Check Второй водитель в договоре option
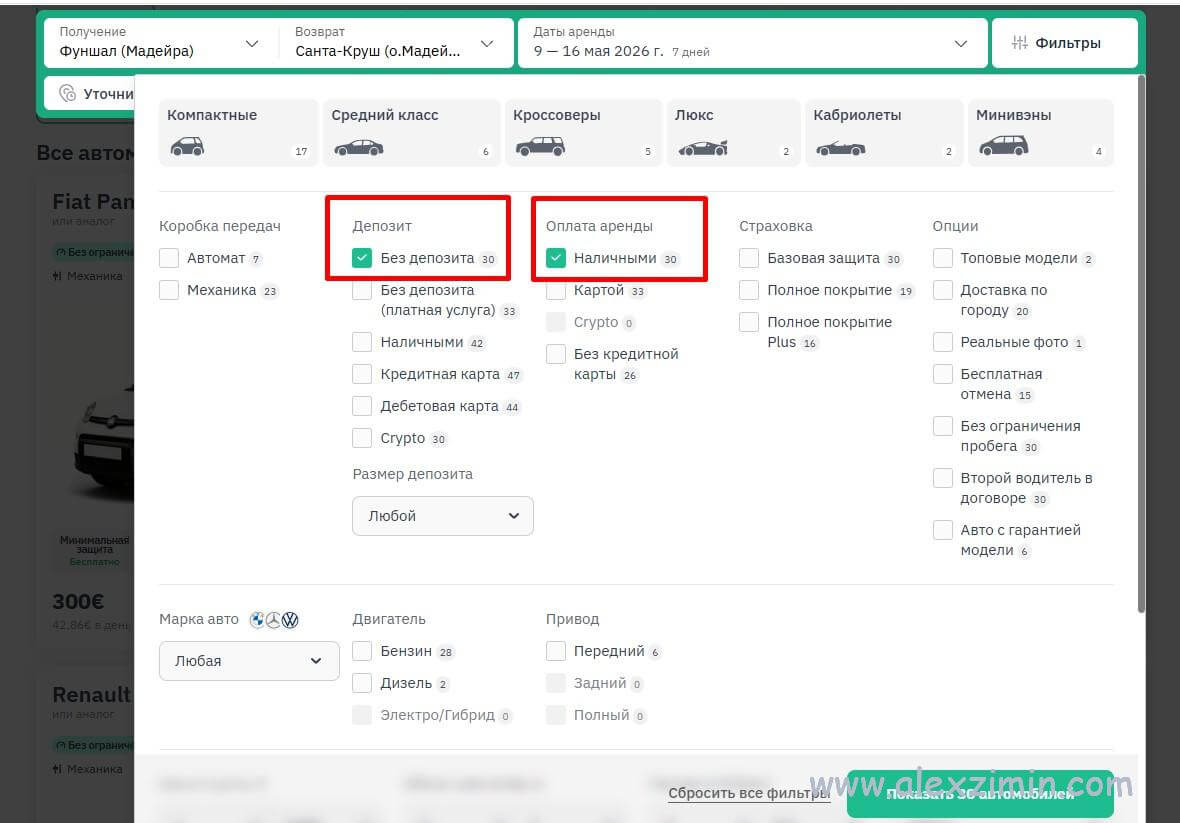Viewport: 1180px width, 823px height. click(943, 478)
